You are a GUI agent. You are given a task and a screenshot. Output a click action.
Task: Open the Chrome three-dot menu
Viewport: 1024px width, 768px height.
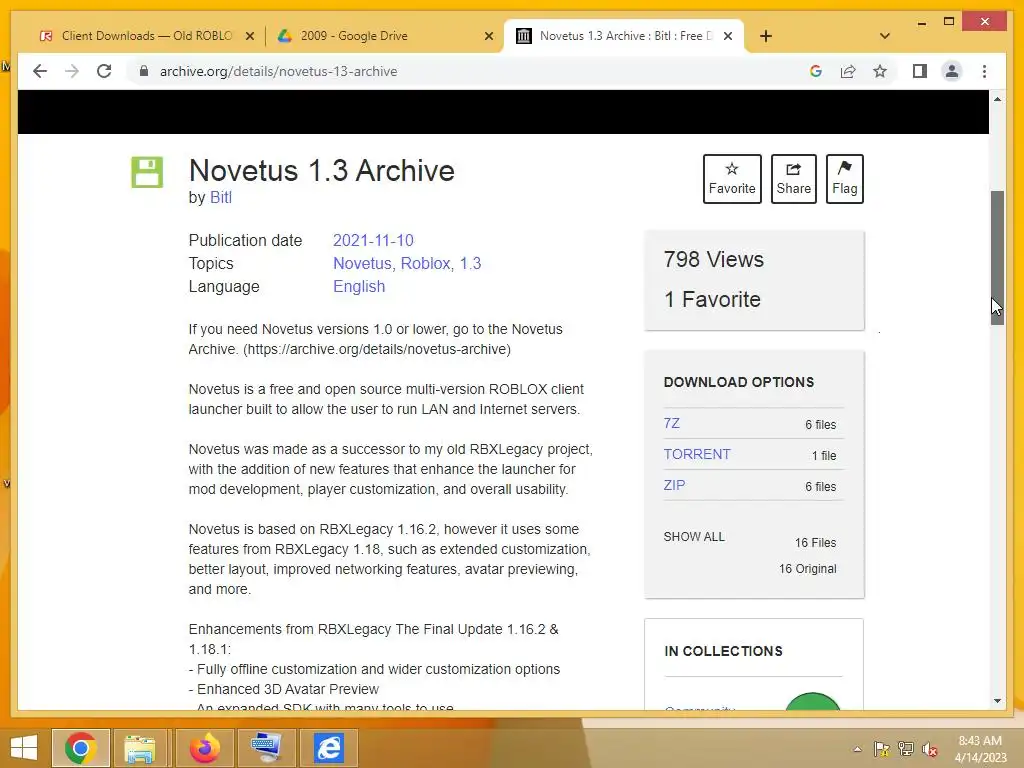coord(984,71)
